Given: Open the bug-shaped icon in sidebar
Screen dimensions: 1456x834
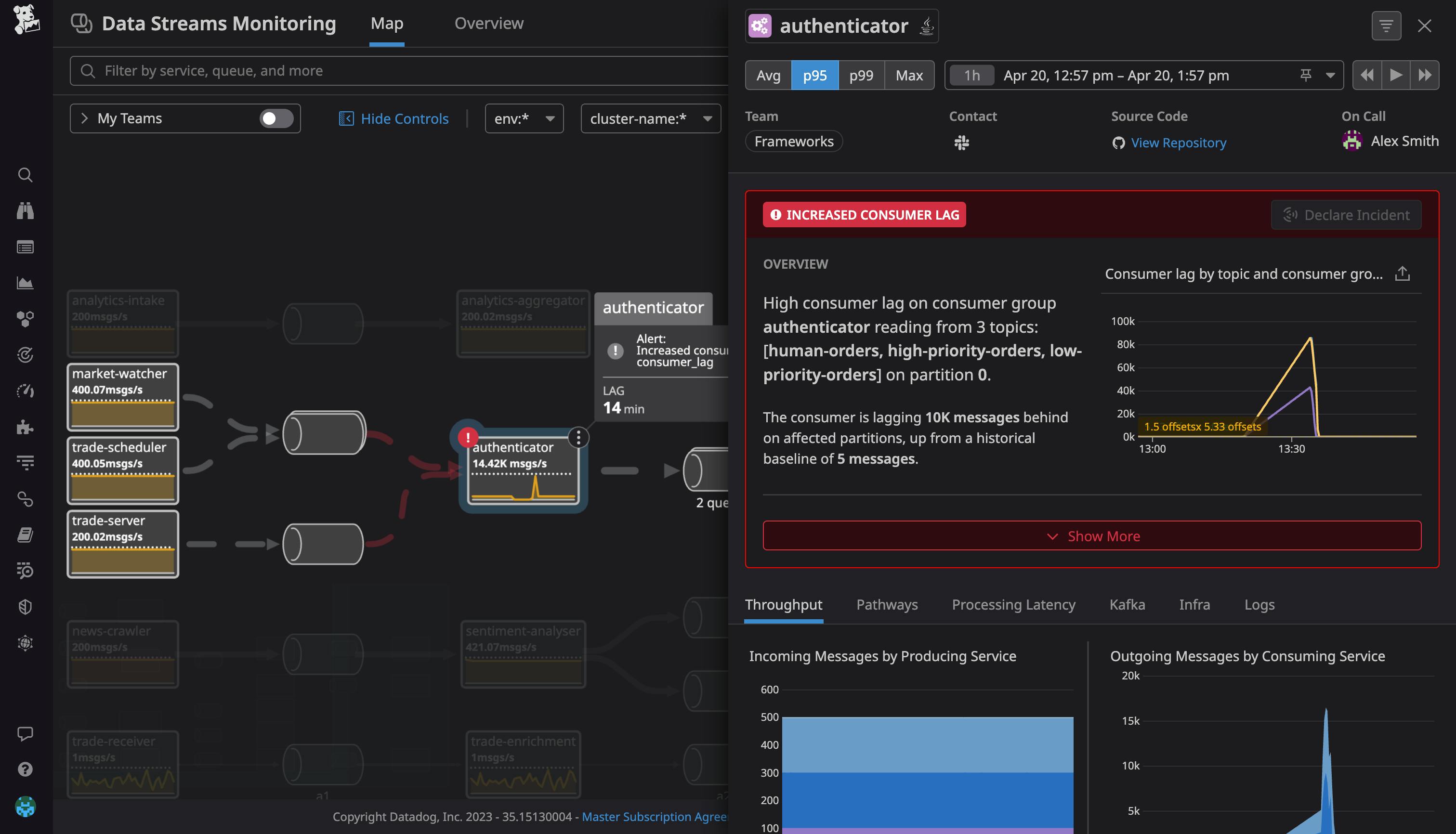Looking at the screenshot, I should click(25, 643).
